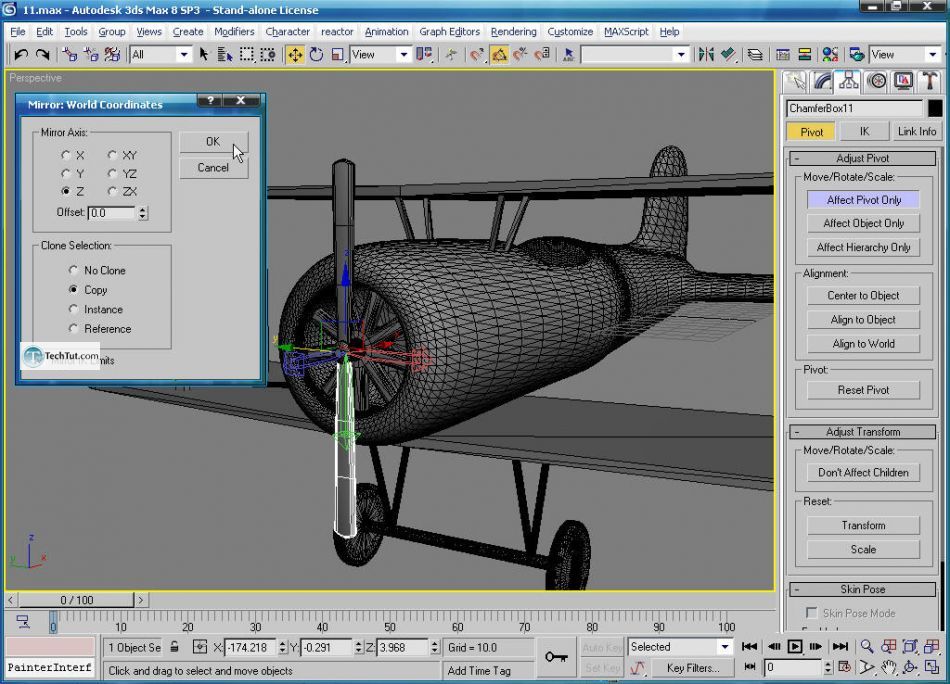Click the object color swatch

(935, 108)
